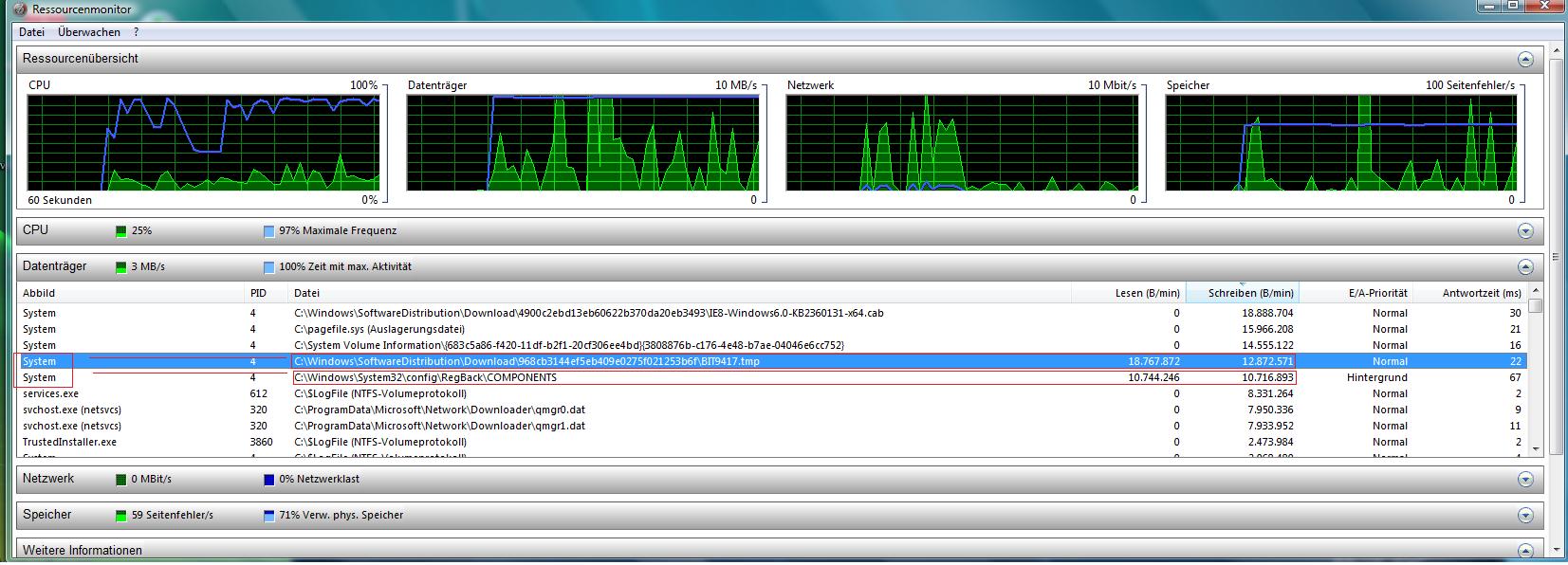Expand the CPU section
The width and height of the screenshot is (1568, 565).
click(x=1525, y=231)
